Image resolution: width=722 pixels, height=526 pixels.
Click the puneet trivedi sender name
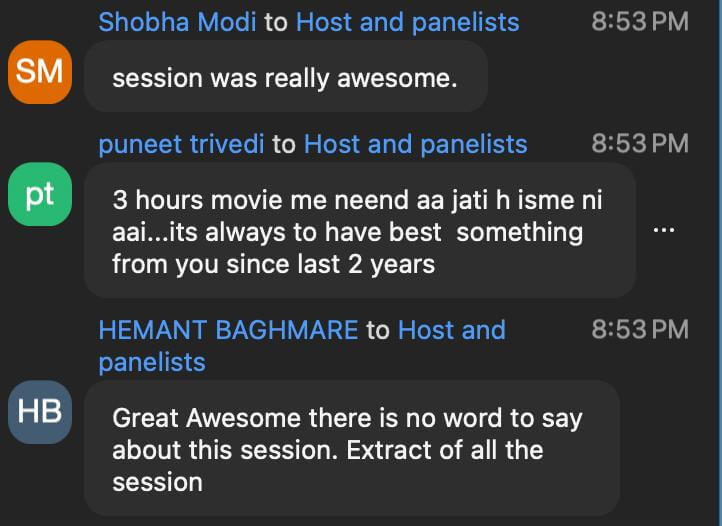[181, 144]
